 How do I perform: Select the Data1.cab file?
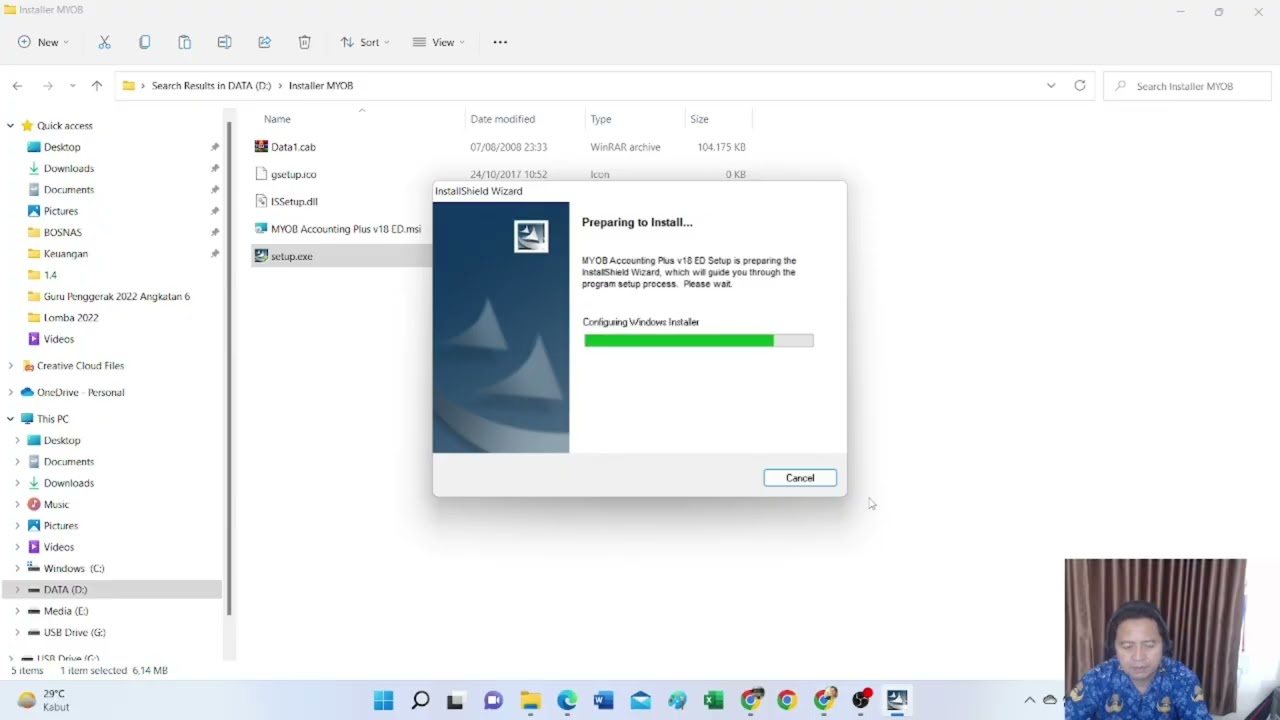pos(293,147)
